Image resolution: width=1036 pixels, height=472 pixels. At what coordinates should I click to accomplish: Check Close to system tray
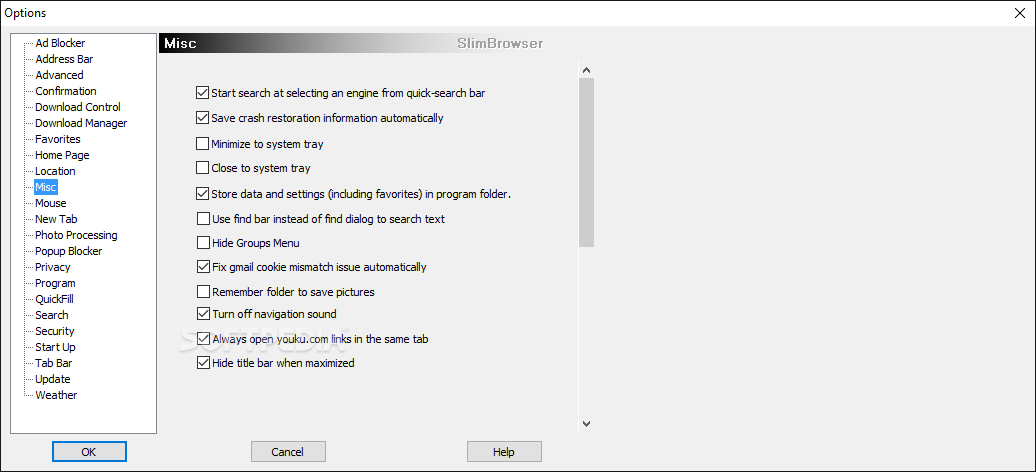203,168
